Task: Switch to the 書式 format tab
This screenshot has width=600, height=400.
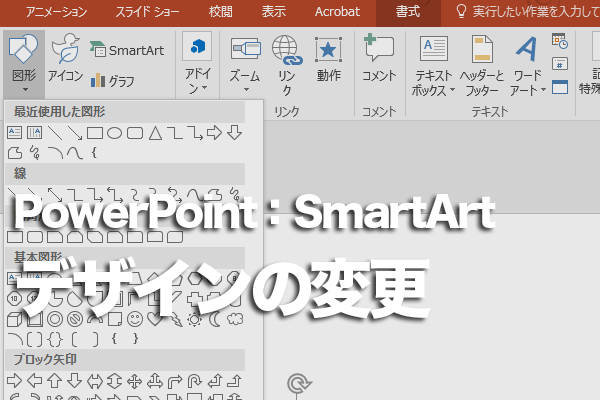Action: click(408, 12)
